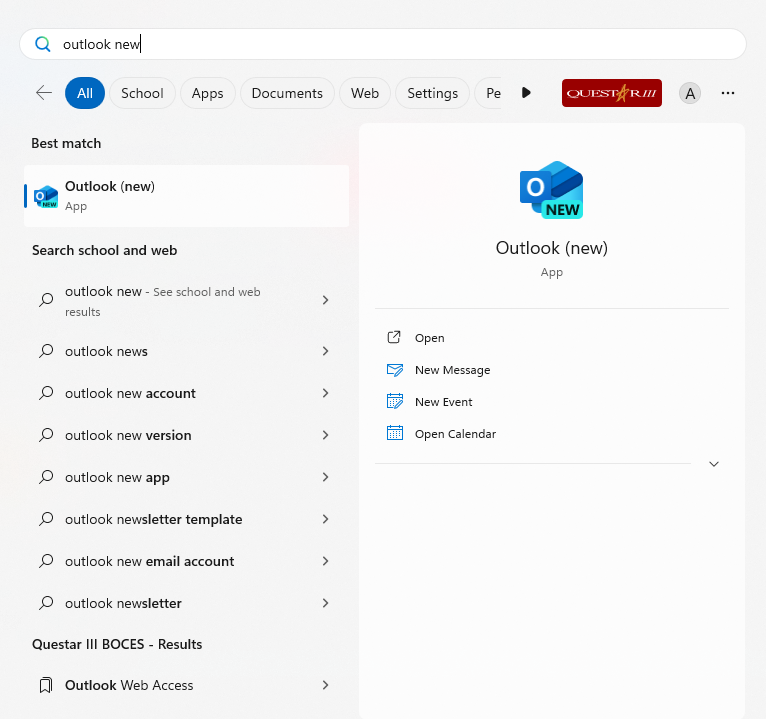
Task: Switch to the Apps filter tab
Action: tap(208, 93)
